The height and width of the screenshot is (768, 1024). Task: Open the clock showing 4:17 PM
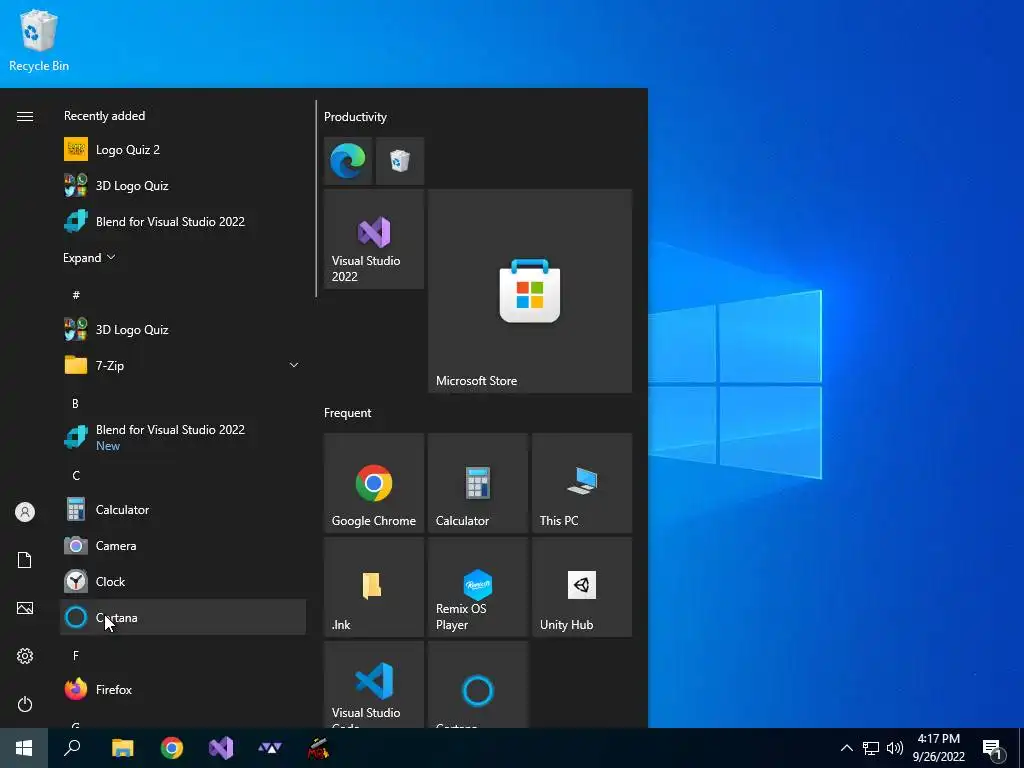tap(938, 748)
